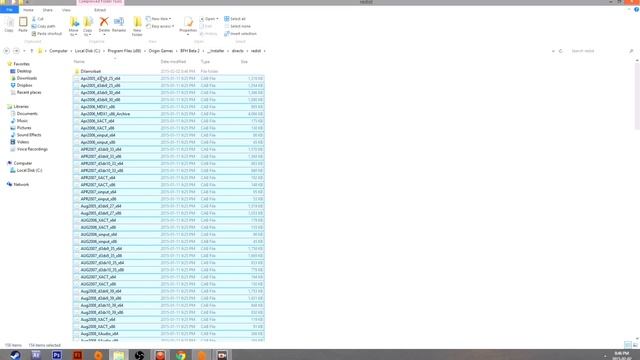Image resolution: width=640 pixels, height=360 pixels.
Task: Open the OBS icon on the taskbar
Action: 139,355
